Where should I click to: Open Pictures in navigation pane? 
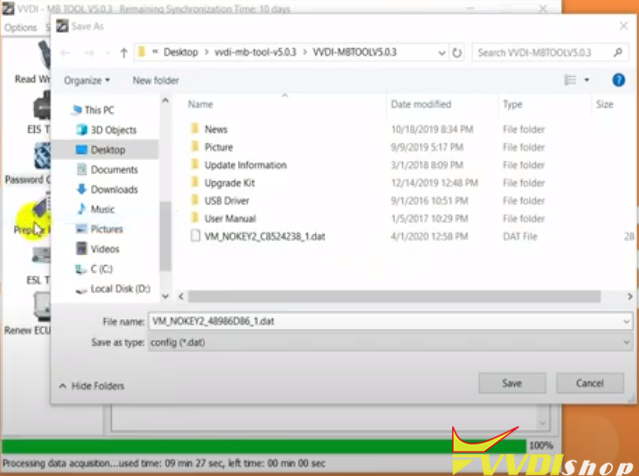pos(99,229)
